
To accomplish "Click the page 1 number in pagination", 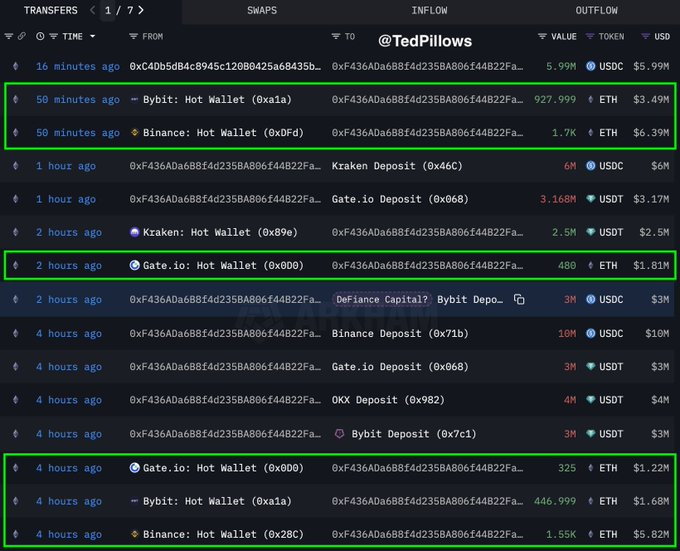I will click(108, 10).
